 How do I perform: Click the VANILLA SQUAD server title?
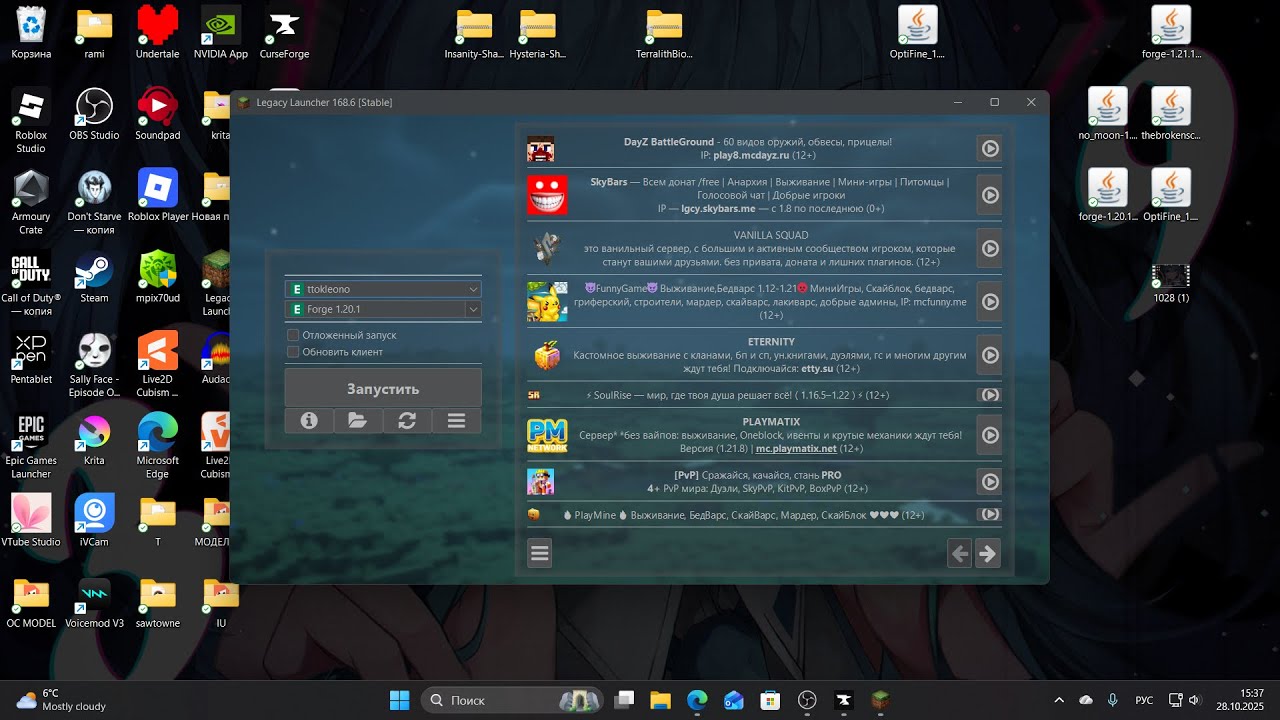(x=771, y=235)
